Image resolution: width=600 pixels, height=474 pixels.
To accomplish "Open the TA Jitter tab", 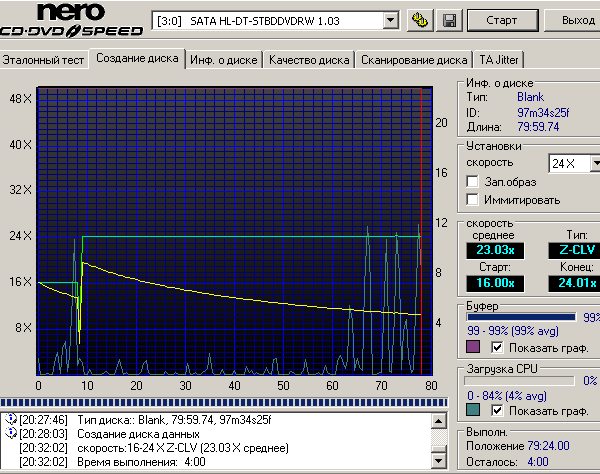I will coord(499,60).
